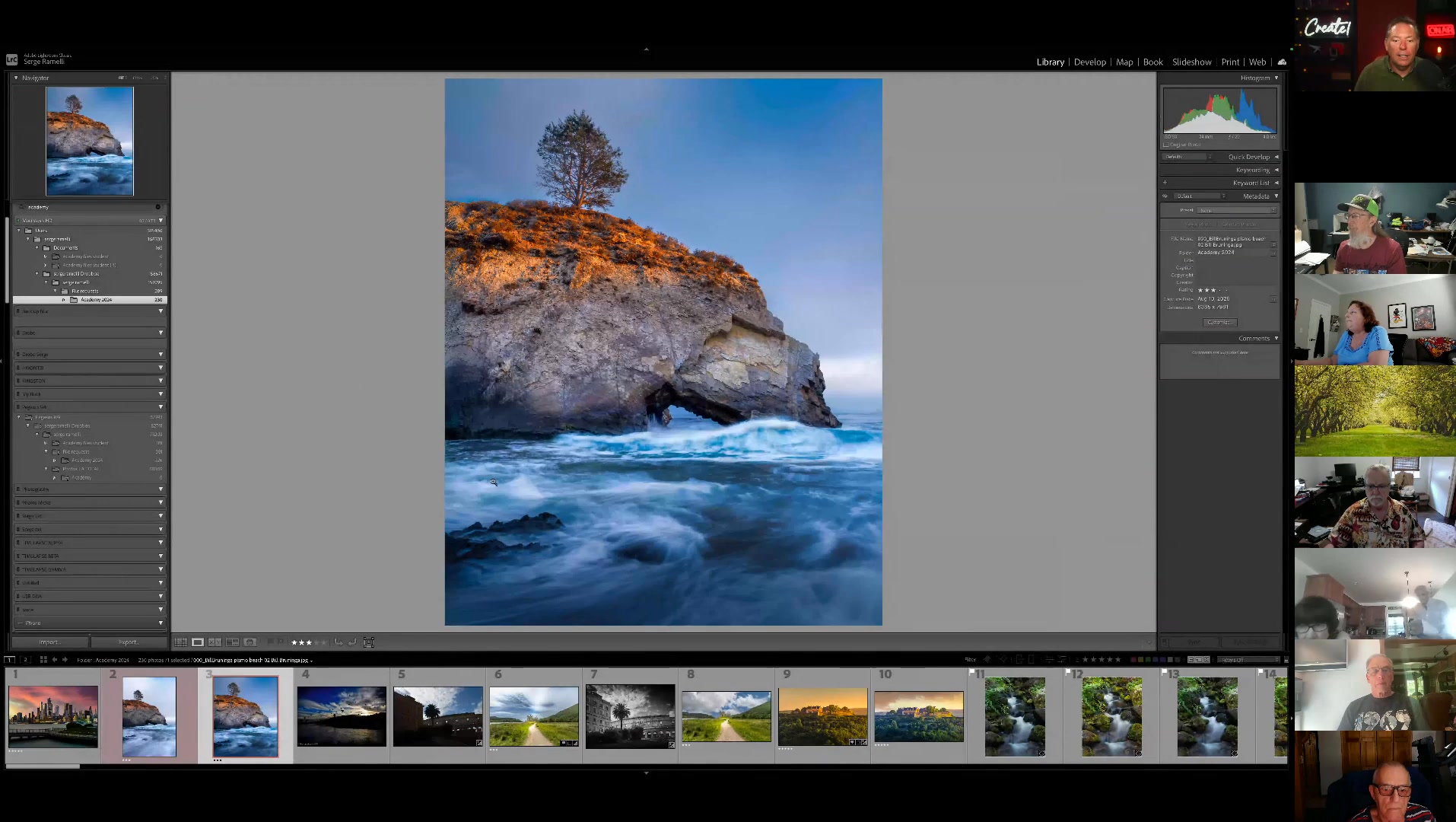This screenshot has height=822, width=1456.
Task: Open filmstrip grid shortcut icon
Action: (x=43, y=660)
